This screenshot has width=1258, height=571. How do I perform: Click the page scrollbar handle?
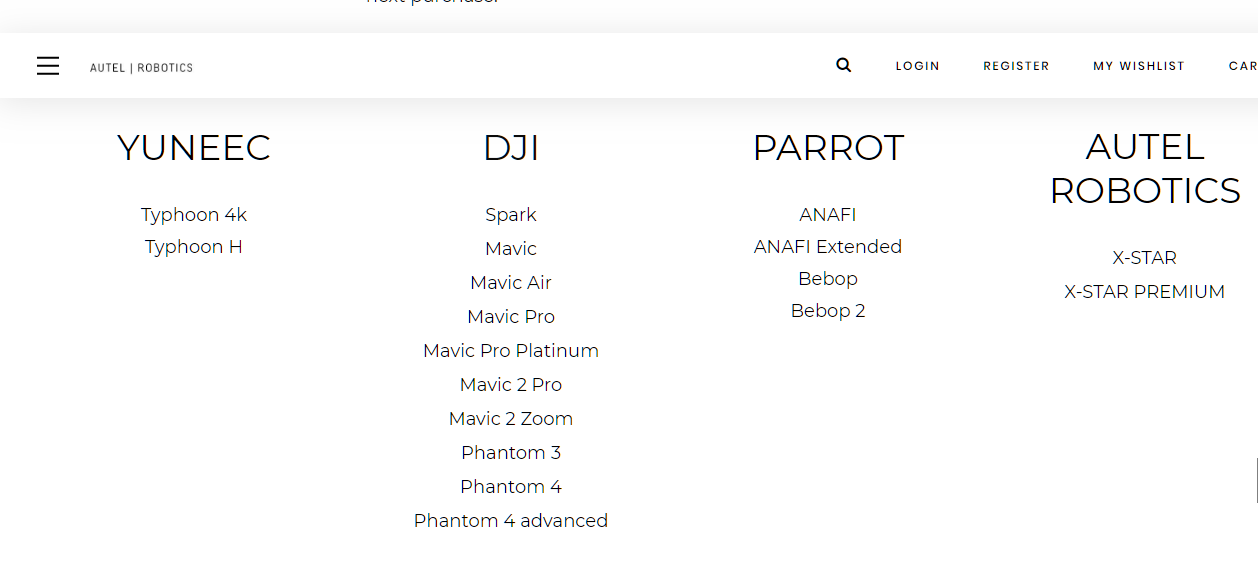pyautogui.click(x=1256, y=480)
